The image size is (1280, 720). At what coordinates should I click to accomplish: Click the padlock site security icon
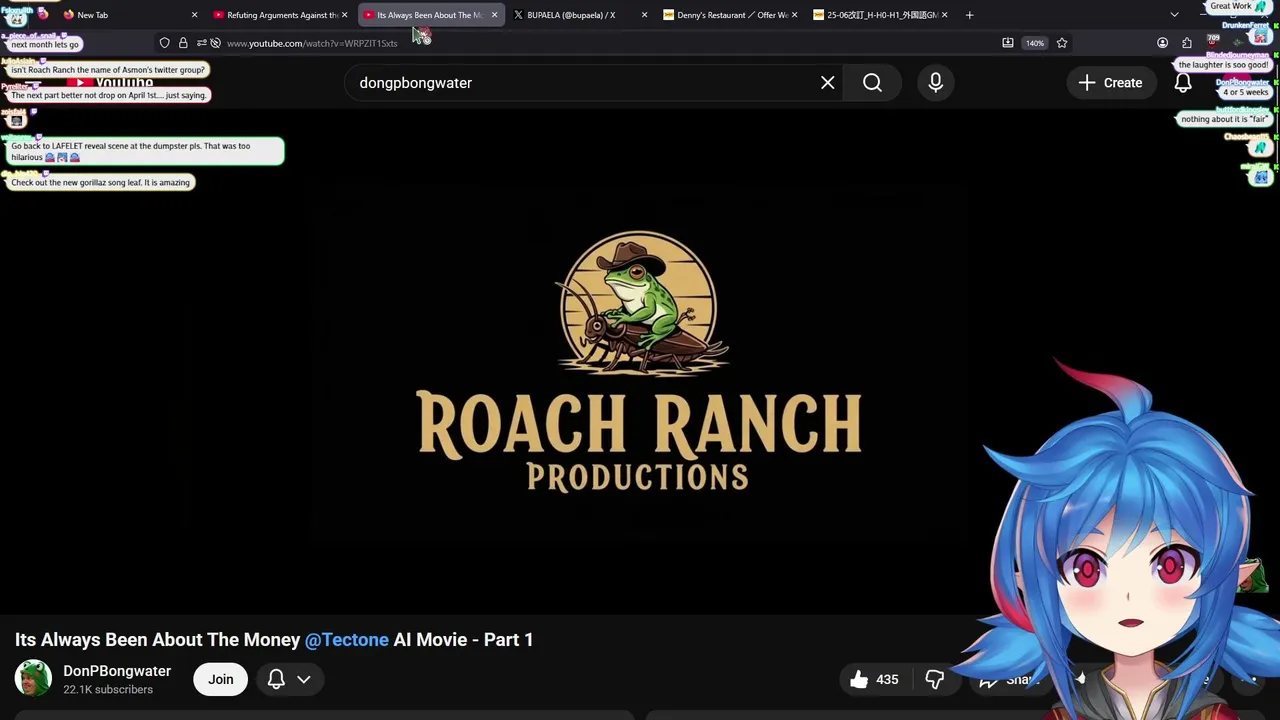183,43
